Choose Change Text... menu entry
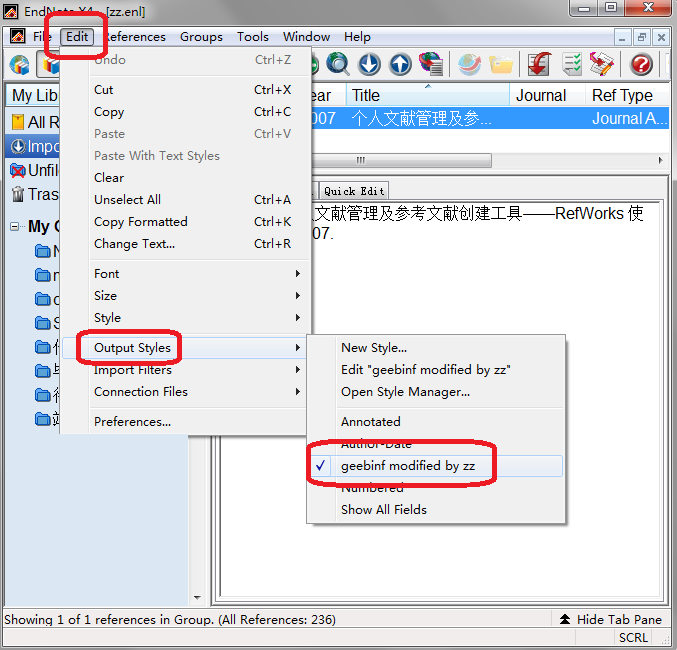This screenshot has height=650, width=677. pos(186,244)
